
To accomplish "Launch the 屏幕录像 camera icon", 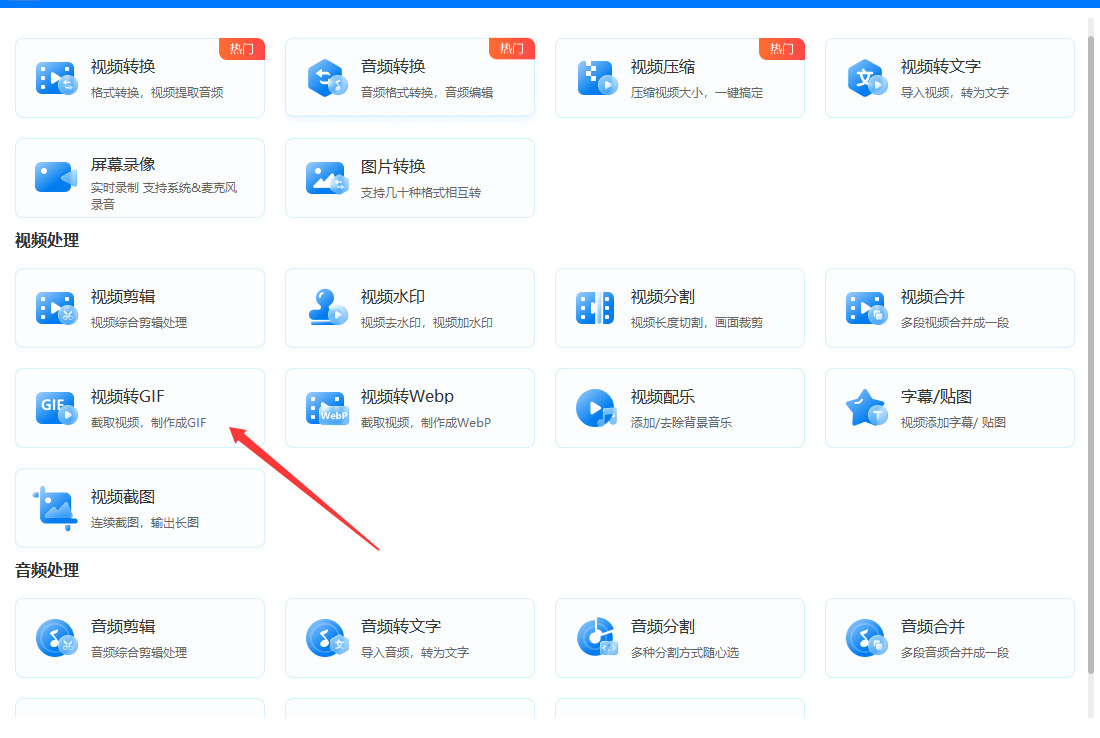I will point(56,177).
